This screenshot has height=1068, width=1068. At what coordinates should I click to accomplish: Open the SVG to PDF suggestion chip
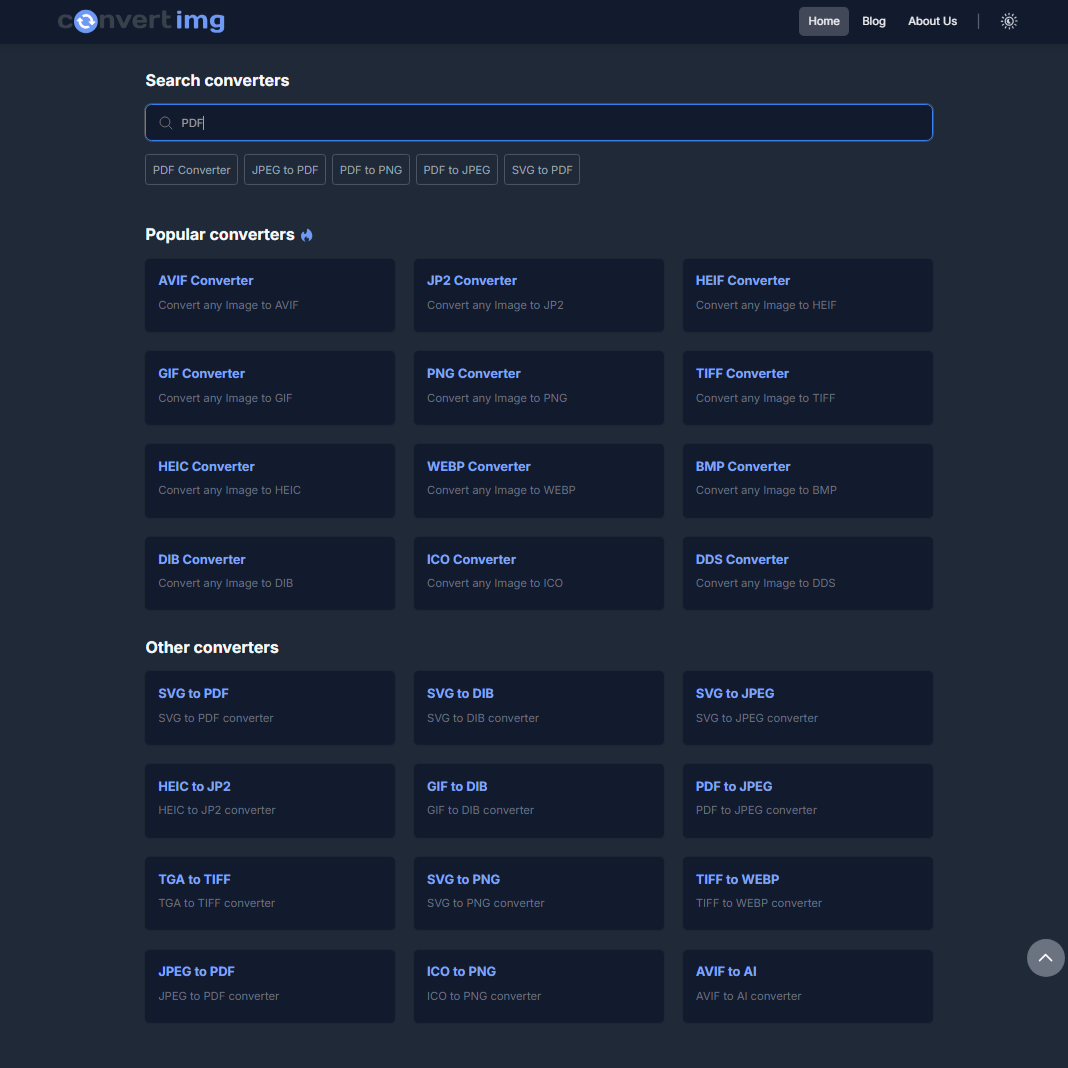[x=541, y=169]
